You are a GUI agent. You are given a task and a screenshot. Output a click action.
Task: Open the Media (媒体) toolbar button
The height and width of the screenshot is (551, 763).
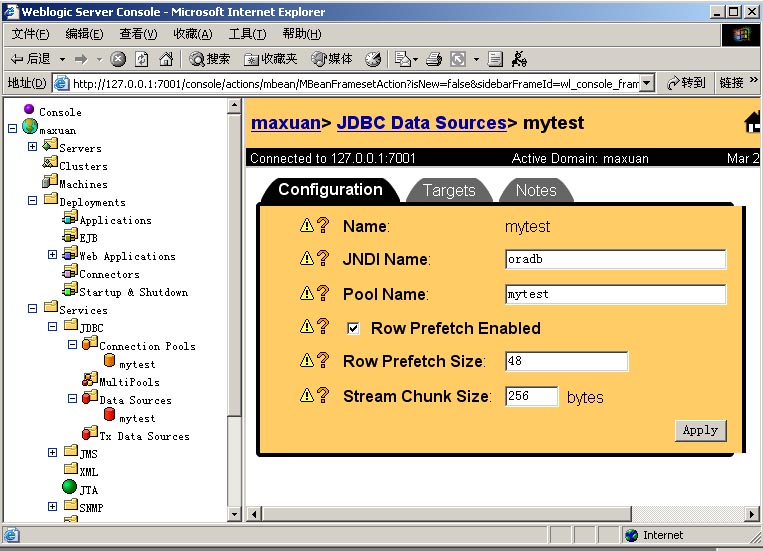click(x=331, y=59)
